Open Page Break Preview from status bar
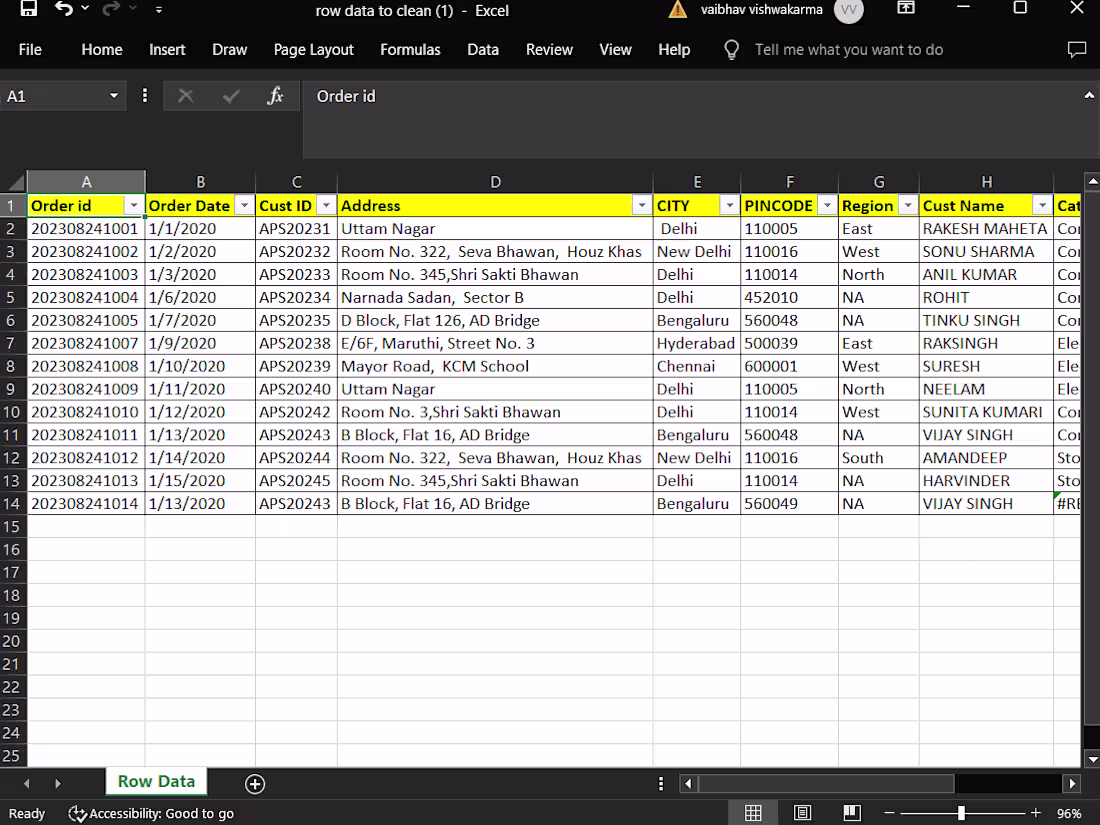 (x=852, y=812)
